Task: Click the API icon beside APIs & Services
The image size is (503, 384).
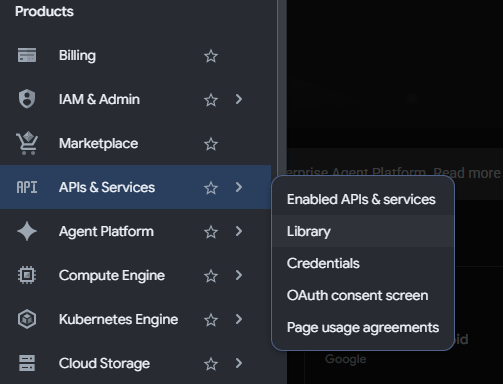Action: [27, 187]
